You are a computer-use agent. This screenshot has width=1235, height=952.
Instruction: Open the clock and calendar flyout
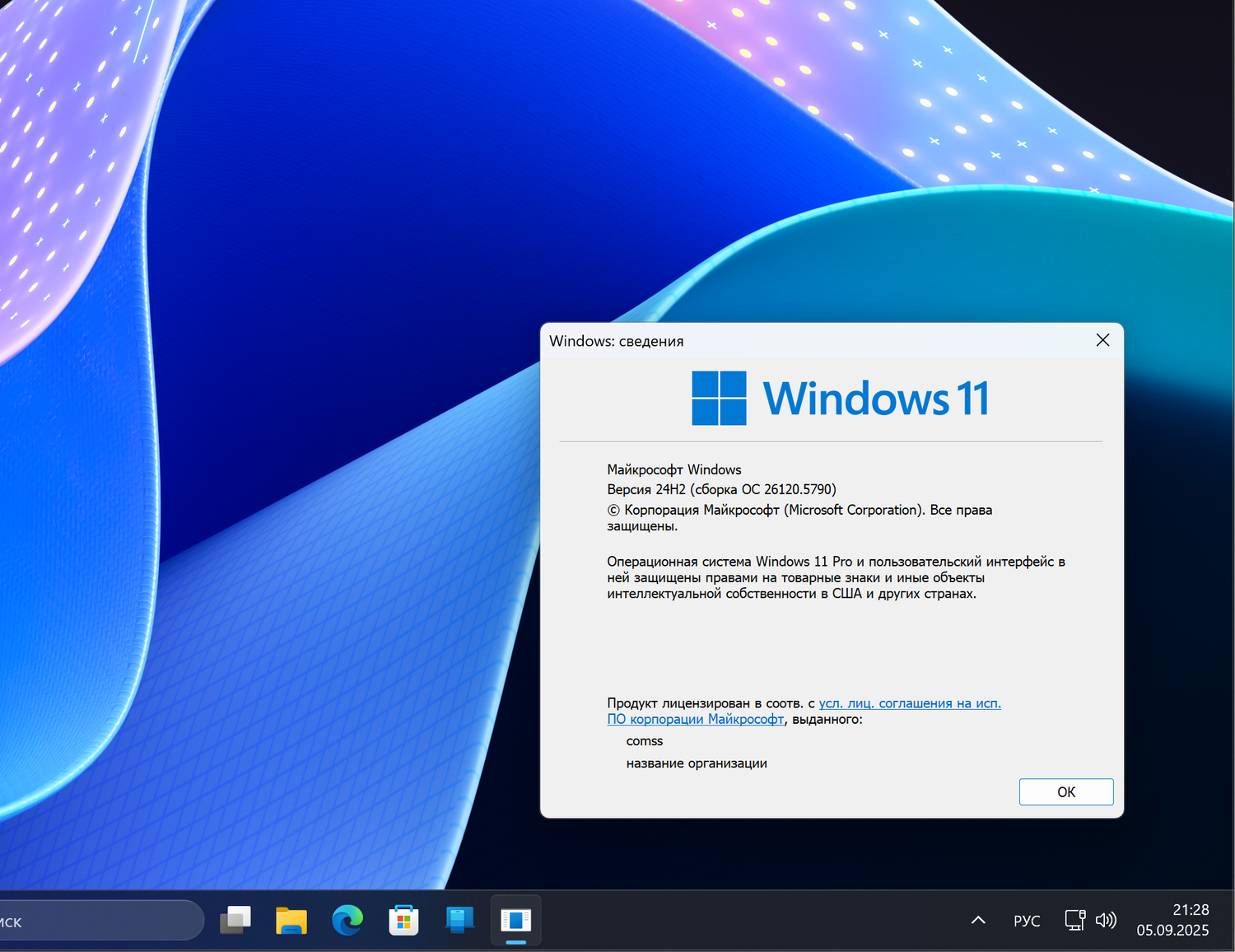coord(1172,920)
